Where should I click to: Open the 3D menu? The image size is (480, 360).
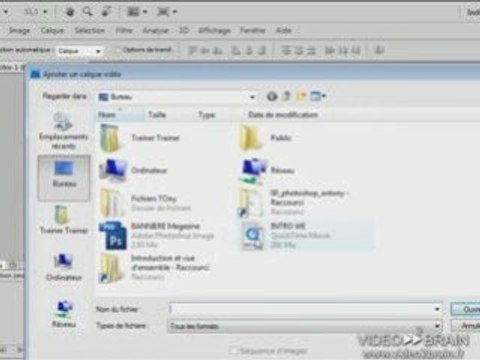click(184, 31)
